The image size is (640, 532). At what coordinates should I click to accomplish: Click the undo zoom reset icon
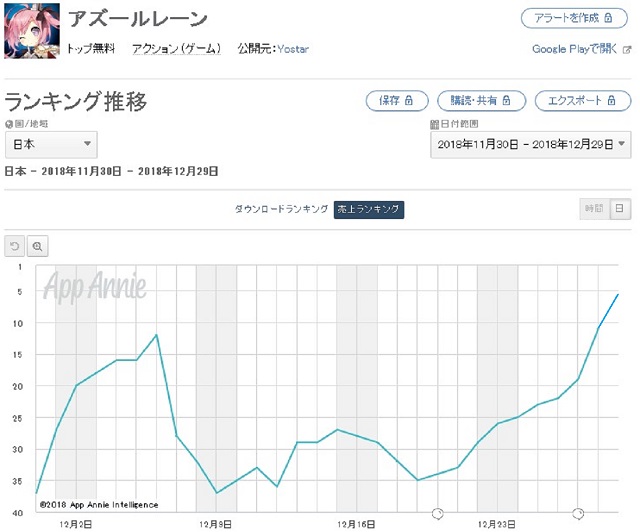click(15, 246)
